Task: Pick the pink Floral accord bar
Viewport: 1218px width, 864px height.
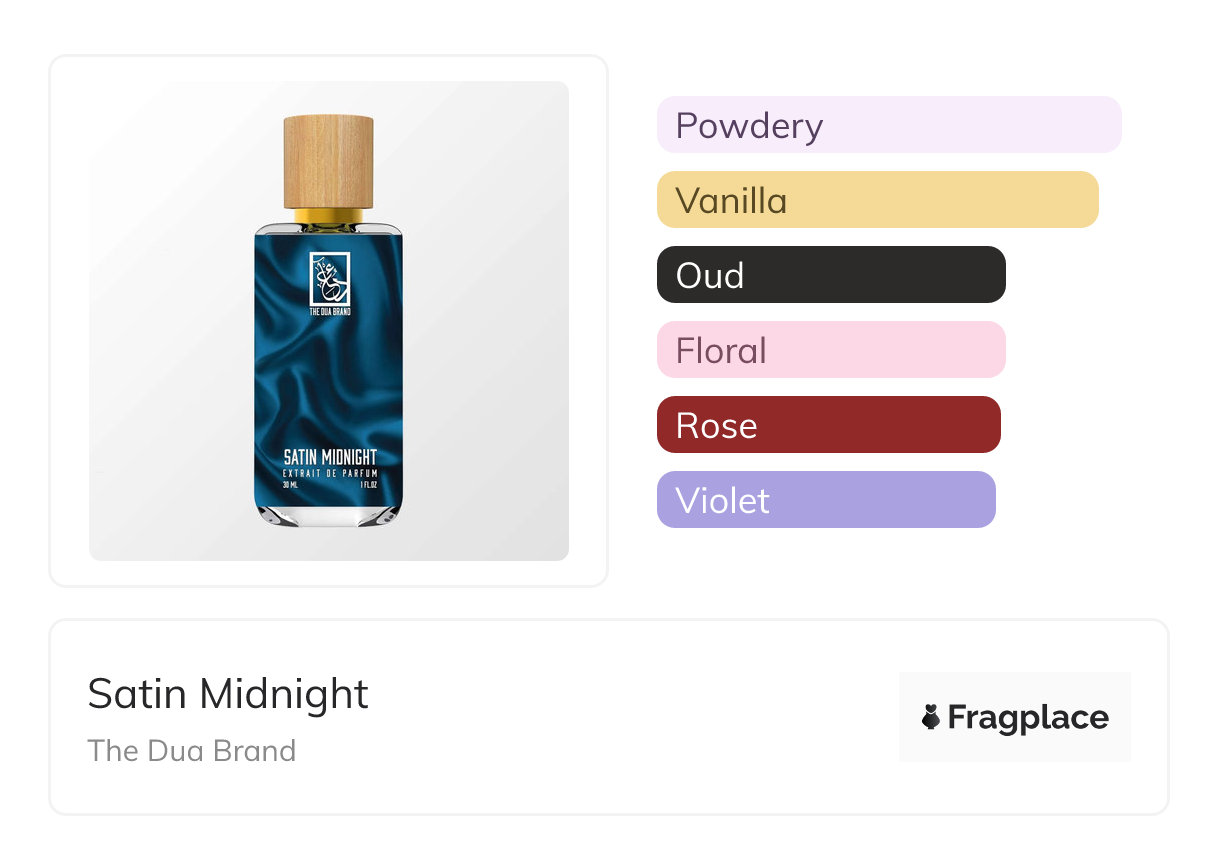Action: click(x=830, y=350)
